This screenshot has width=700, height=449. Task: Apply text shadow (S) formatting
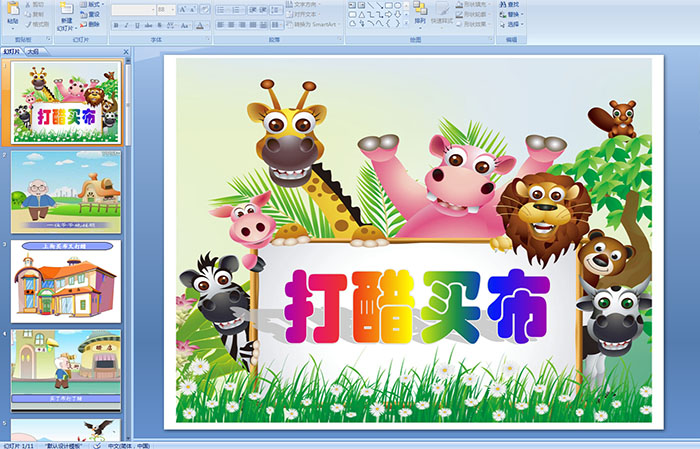[160, 25]
